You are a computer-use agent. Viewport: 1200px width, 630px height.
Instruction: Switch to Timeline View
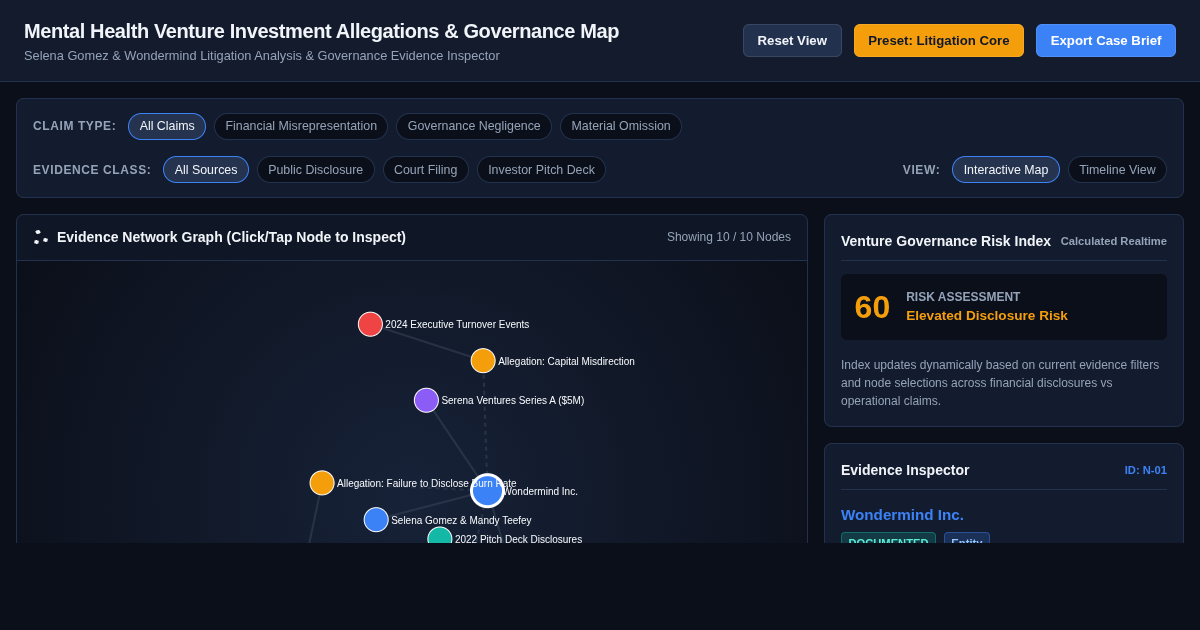(x=1117, y=170)
